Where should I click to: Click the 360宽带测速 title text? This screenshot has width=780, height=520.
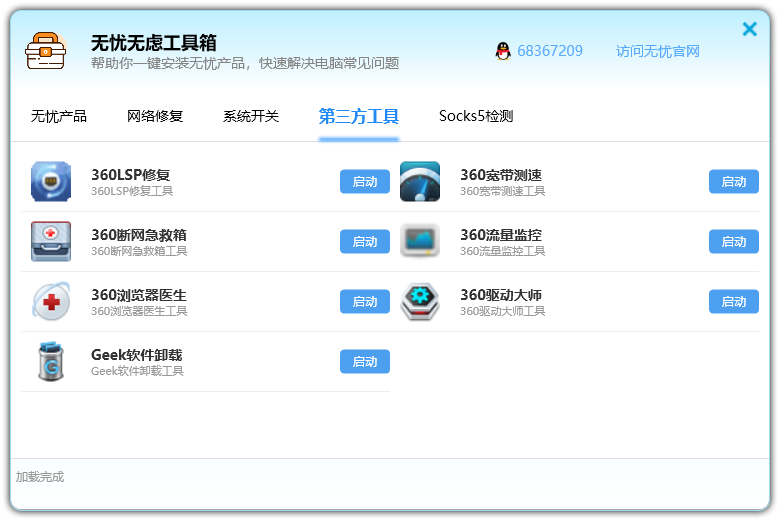point(501,175)
